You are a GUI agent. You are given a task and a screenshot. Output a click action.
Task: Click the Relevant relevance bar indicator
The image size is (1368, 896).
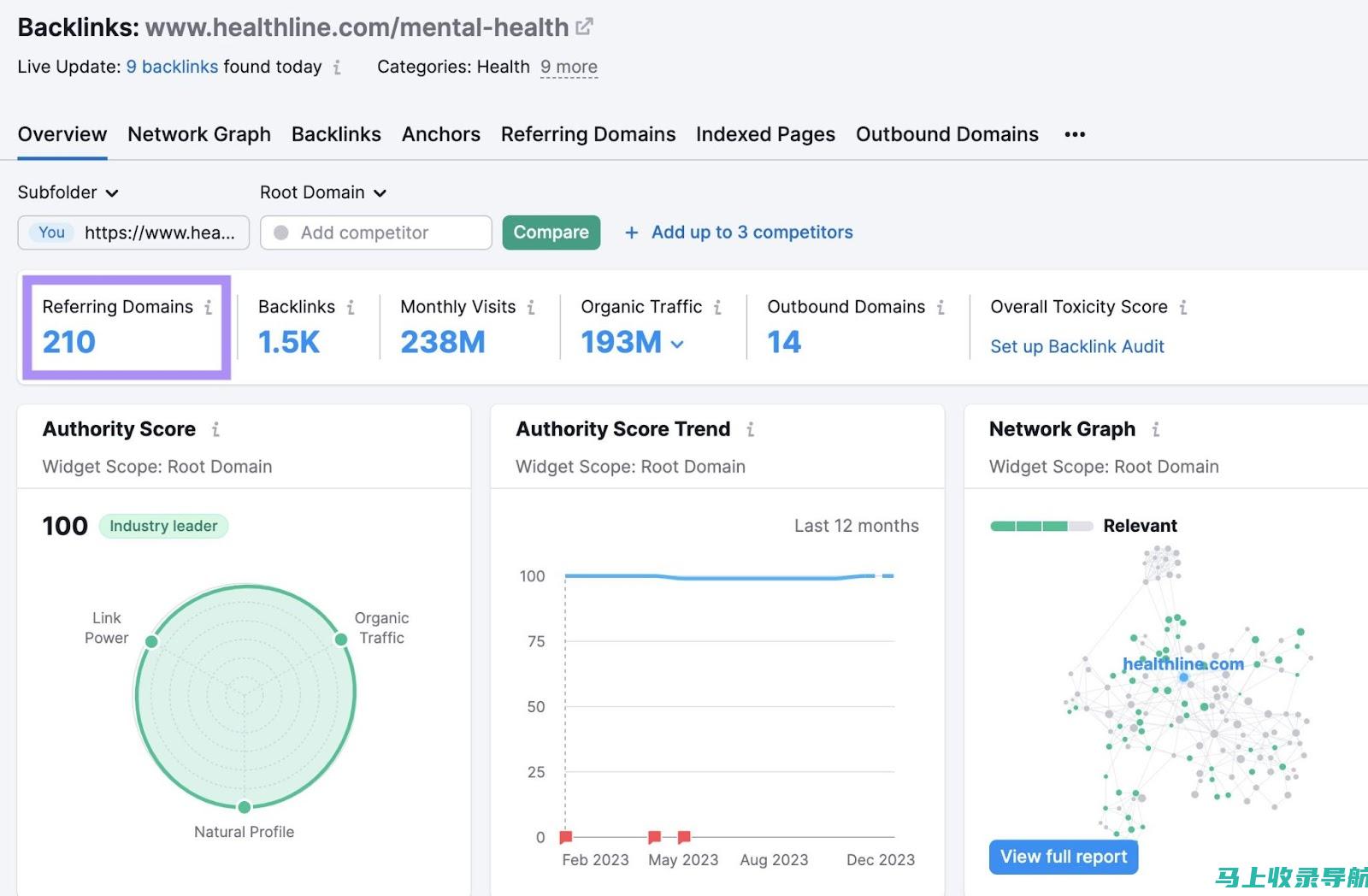1041,526
